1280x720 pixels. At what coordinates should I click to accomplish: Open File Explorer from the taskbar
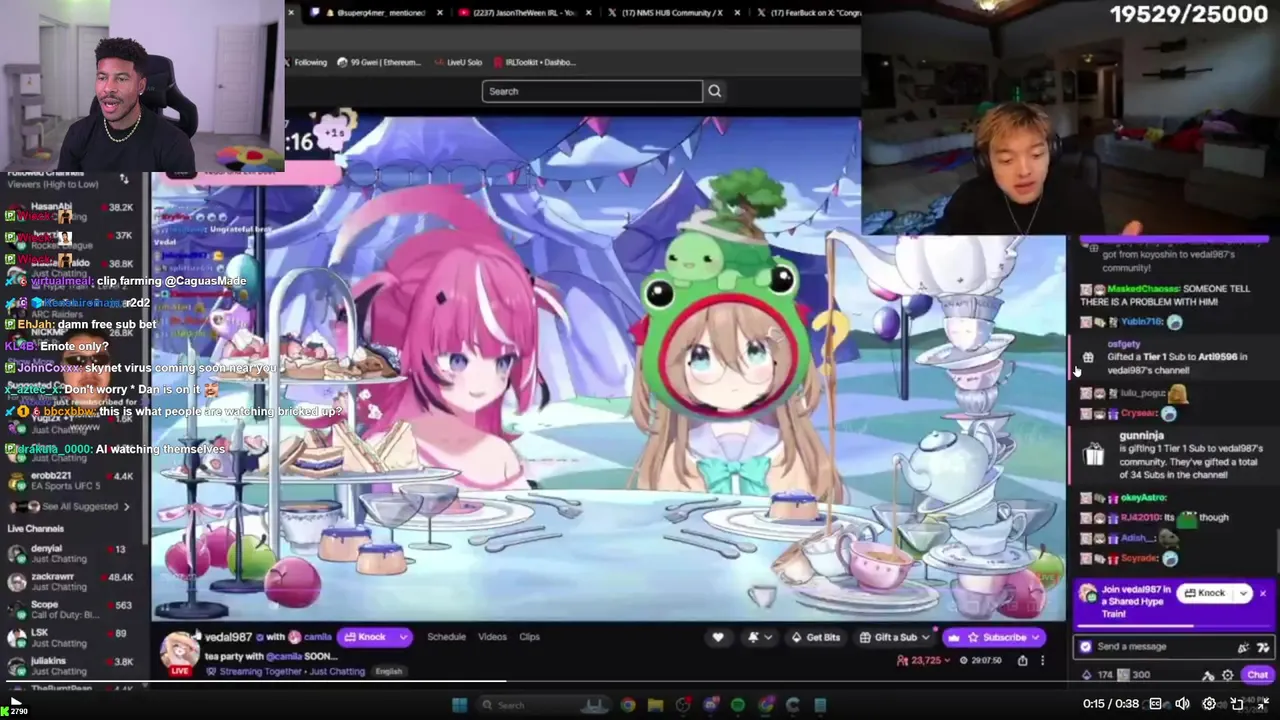tap(655, 705)
